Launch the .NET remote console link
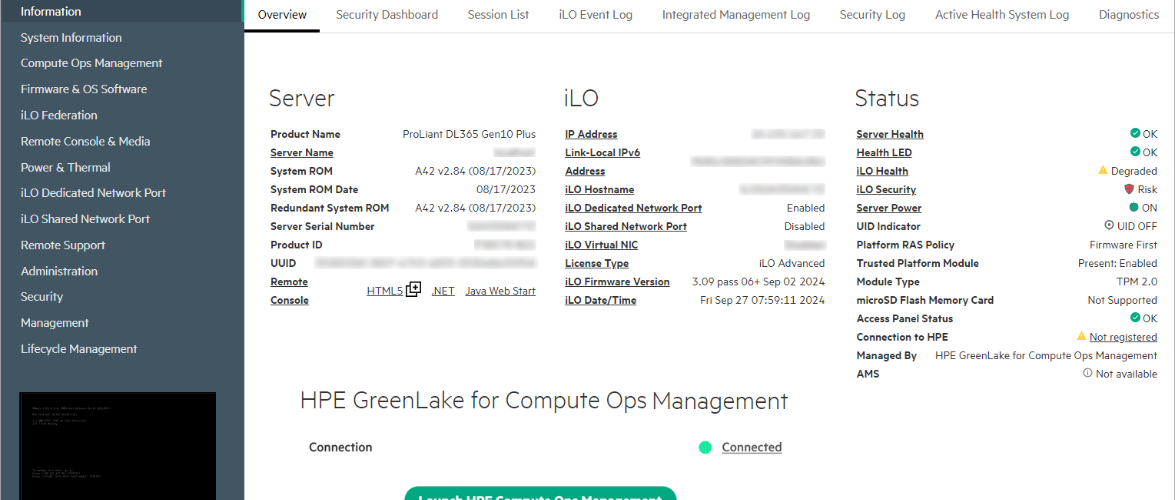The height and width of the screenshot is (500, 1175). pos(443,291)
